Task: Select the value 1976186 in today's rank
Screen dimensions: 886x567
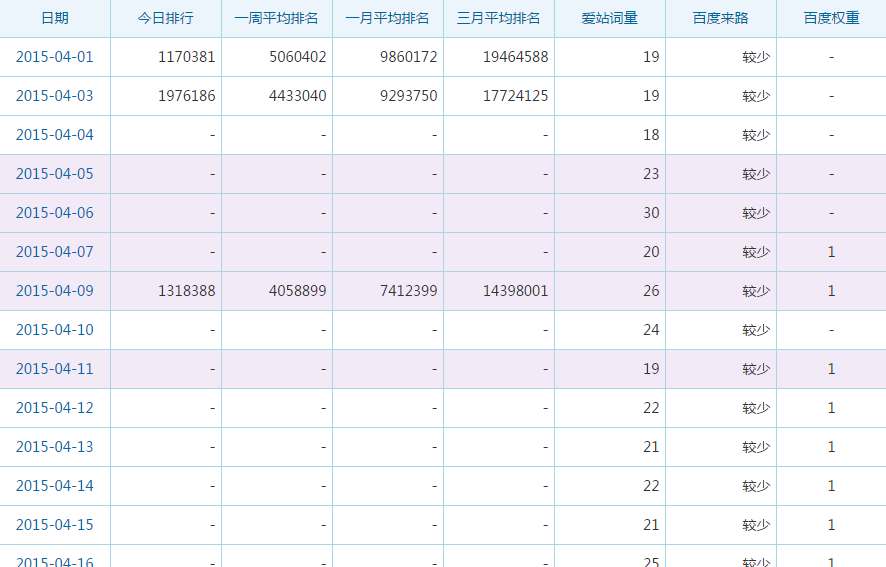Action: click(186, 96)
